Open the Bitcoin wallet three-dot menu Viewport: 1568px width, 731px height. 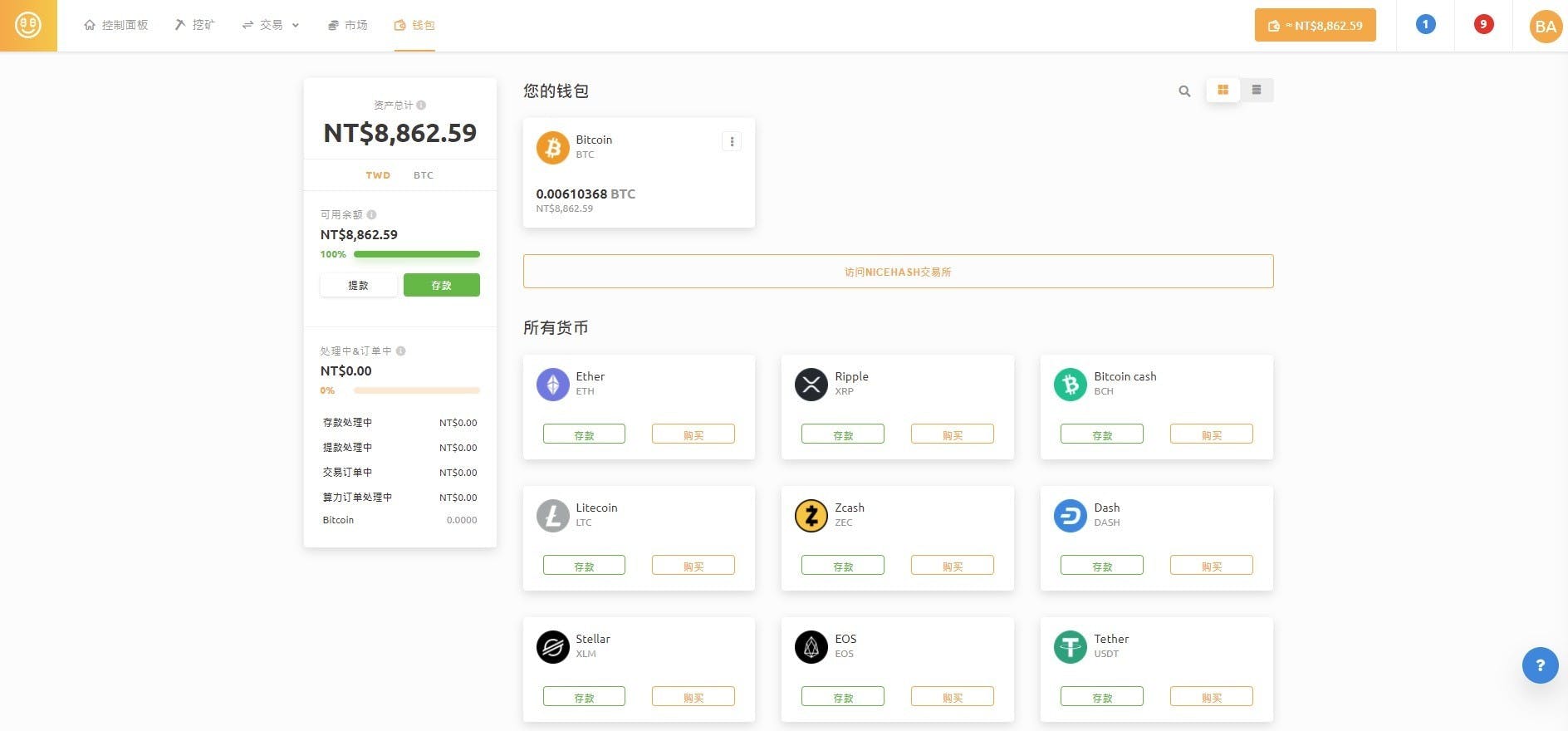(732, 142)
